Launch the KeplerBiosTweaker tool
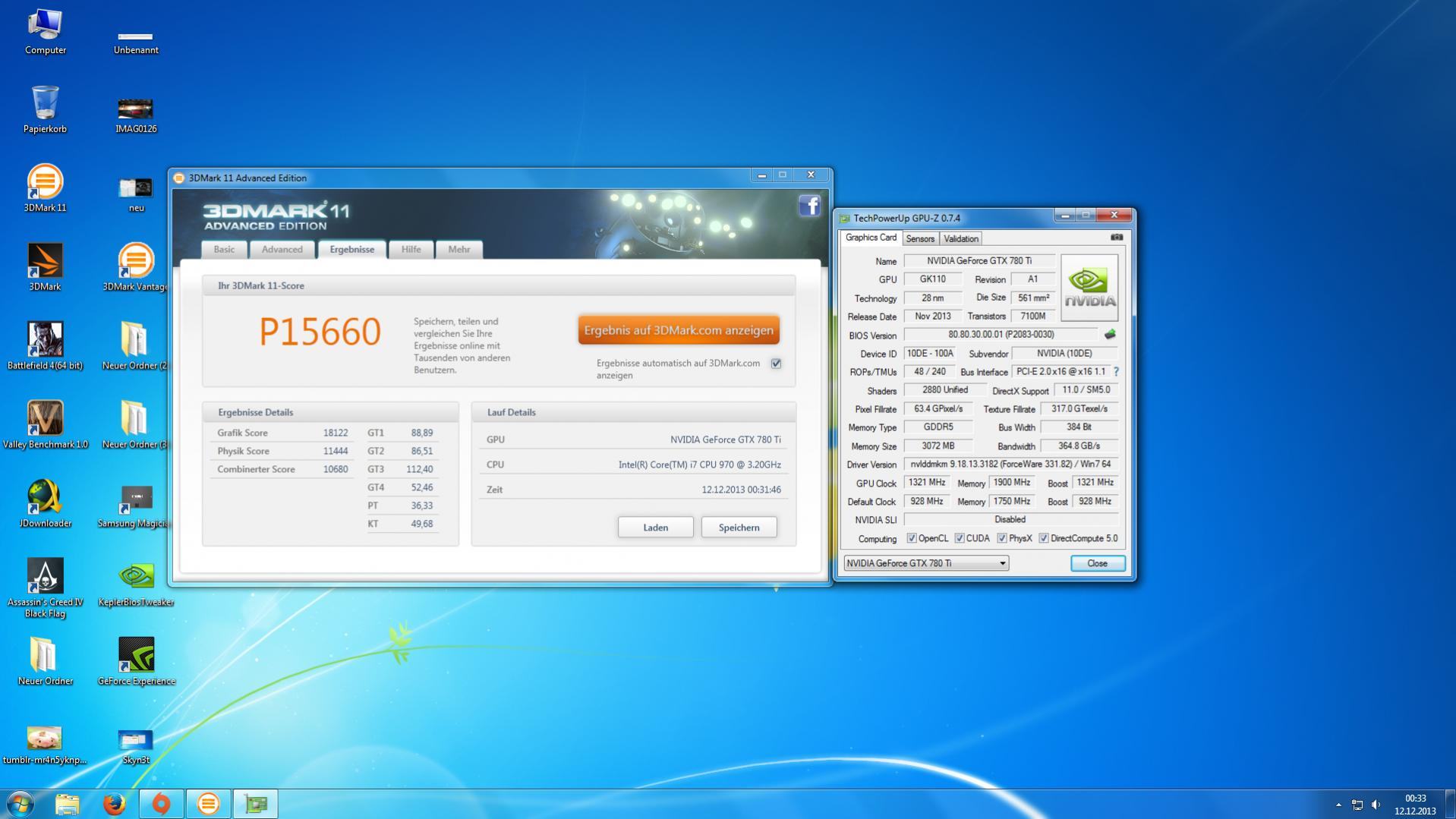The width and height of the screenshot is (1456, 819). click(136, 586)
